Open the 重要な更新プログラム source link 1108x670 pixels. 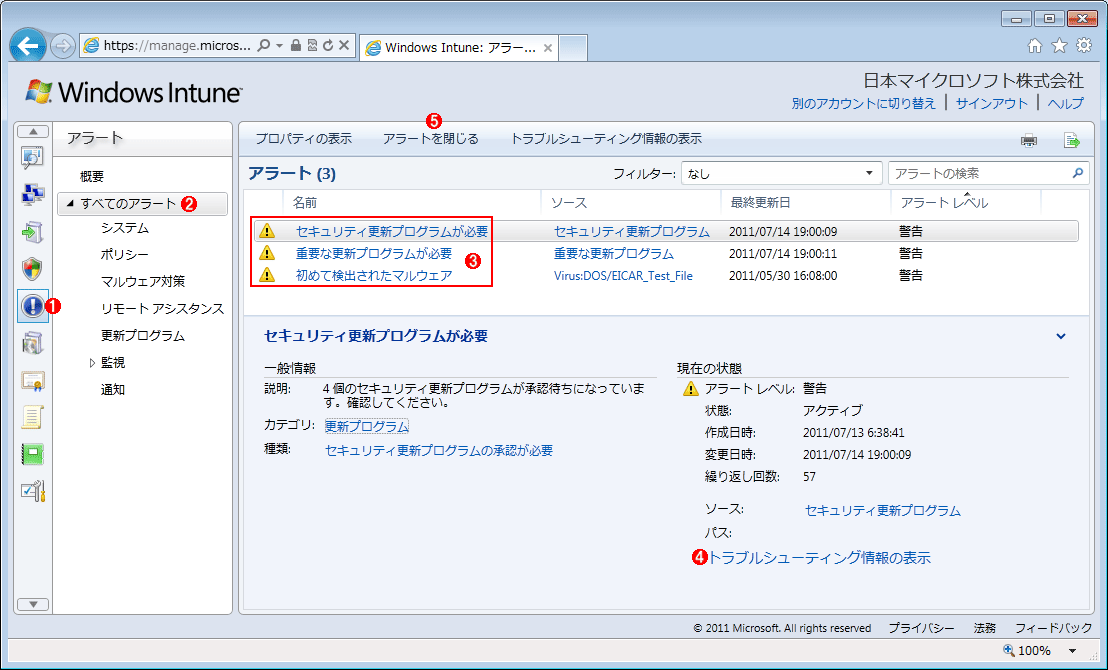click(613, 254)
